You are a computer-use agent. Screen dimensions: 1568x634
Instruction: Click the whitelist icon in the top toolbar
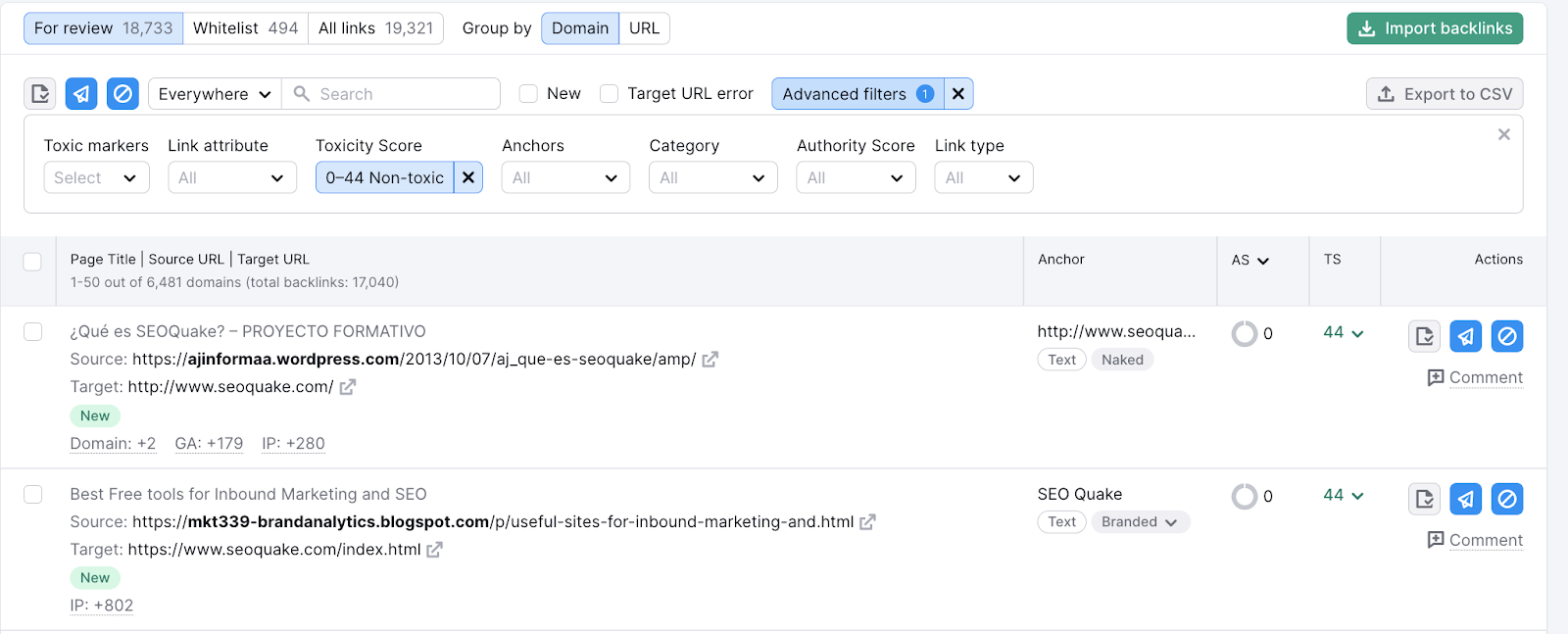click(40, 94)
